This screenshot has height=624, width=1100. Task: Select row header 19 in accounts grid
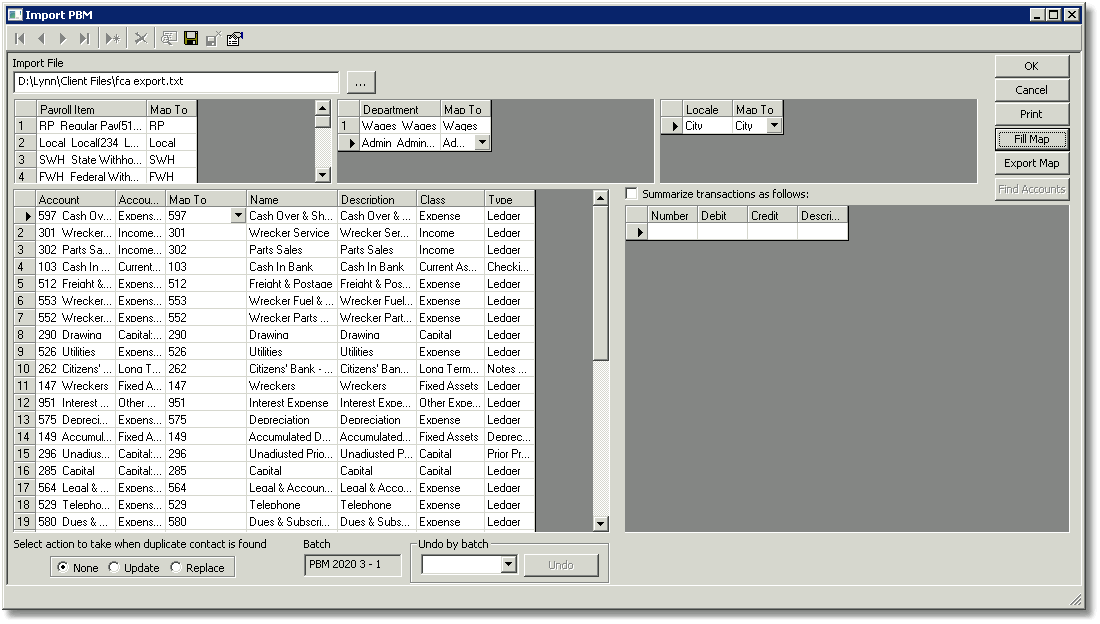(25, 522)
